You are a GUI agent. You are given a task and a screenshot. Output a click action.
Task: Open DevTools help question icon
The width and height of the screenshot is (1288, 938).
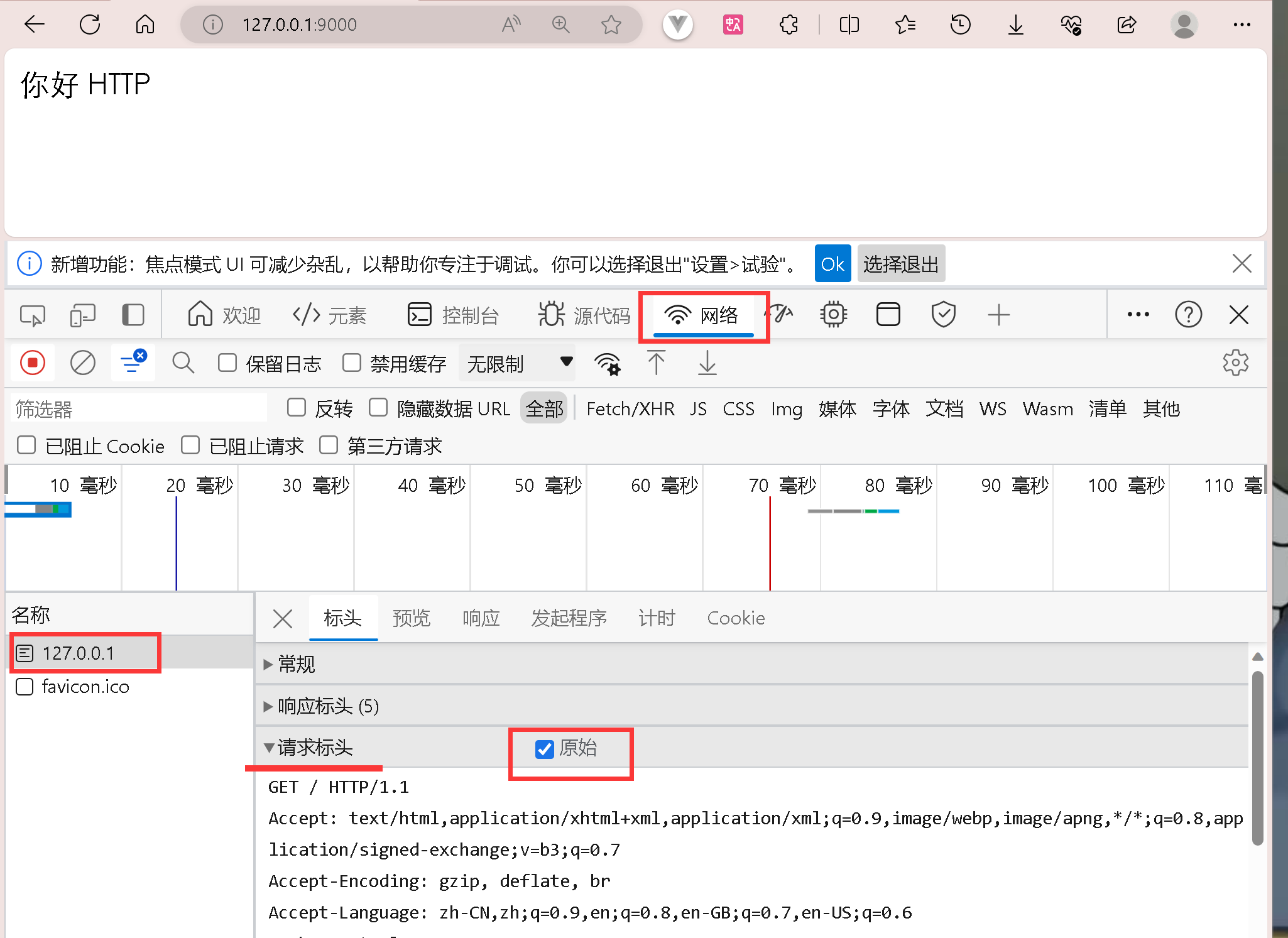point(1189,315)
